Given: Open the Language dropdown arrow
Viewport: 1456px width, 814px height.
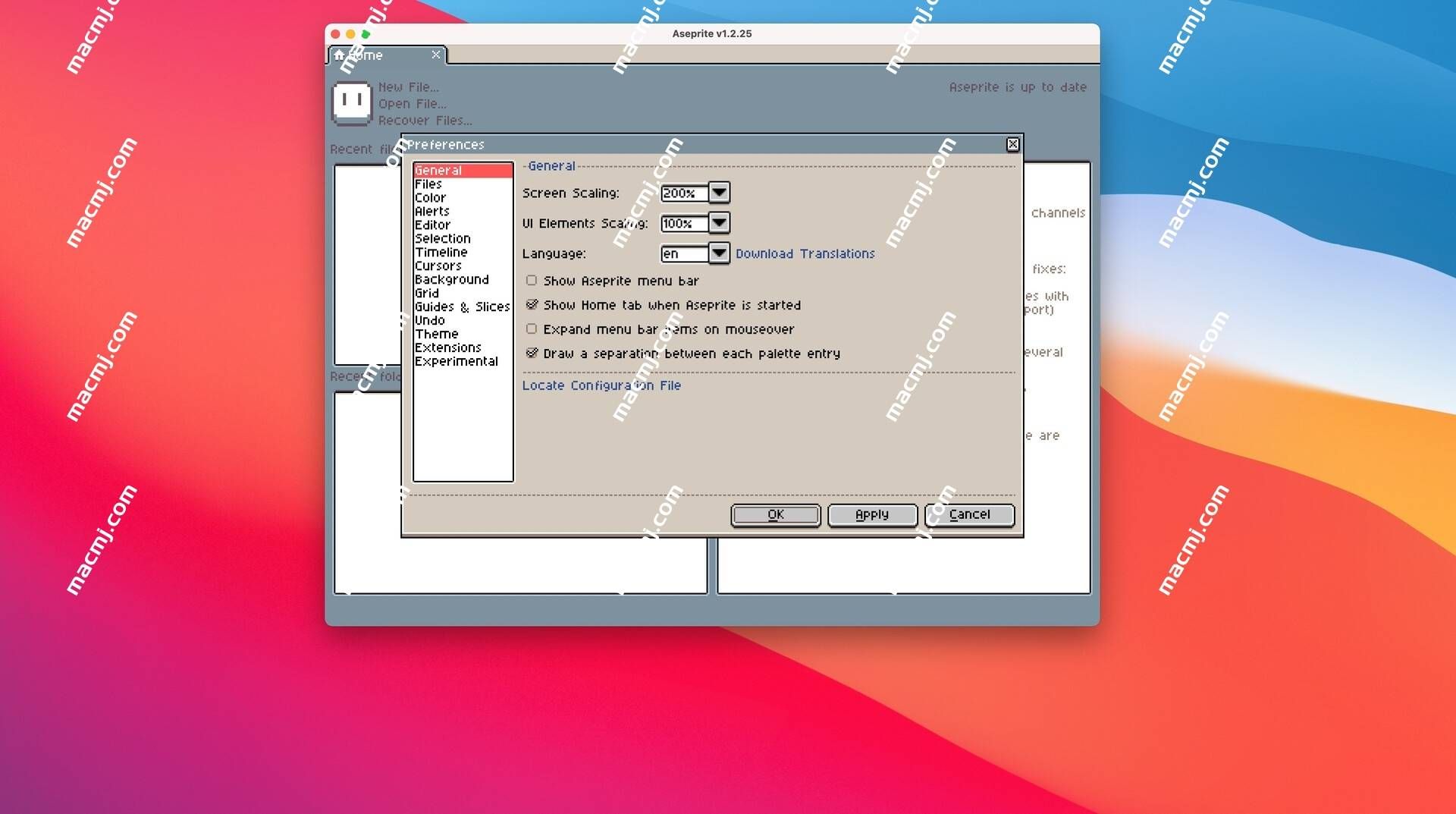Looking at the screenshot, I should 719,253.
